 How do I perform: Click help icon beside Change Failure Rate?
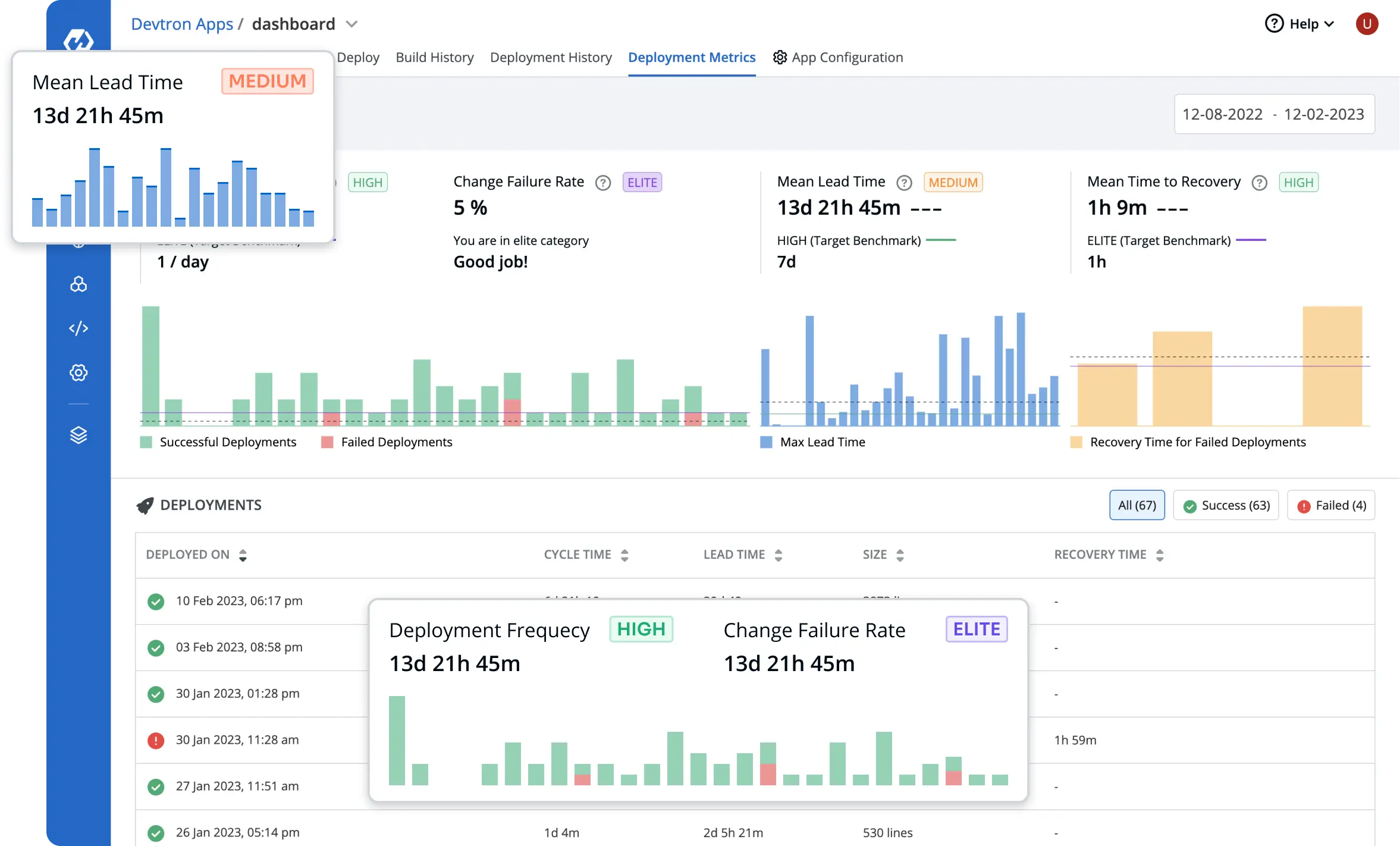coord(603,183)
